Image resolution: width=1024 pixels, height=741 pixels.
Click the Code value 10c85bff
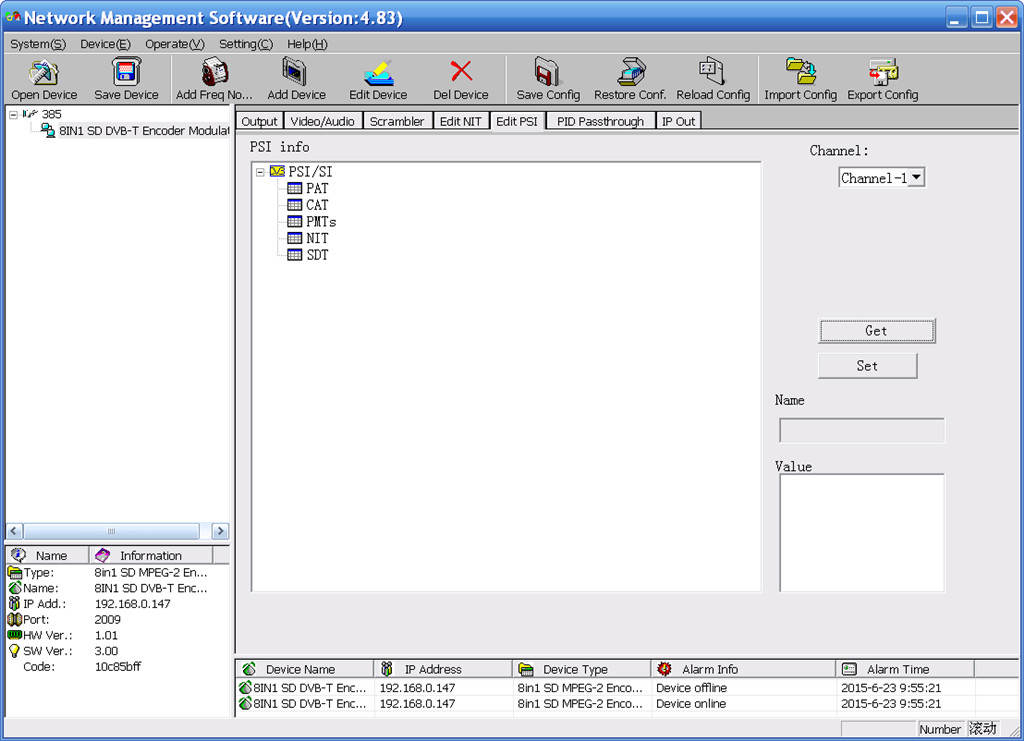click(118, 667)
